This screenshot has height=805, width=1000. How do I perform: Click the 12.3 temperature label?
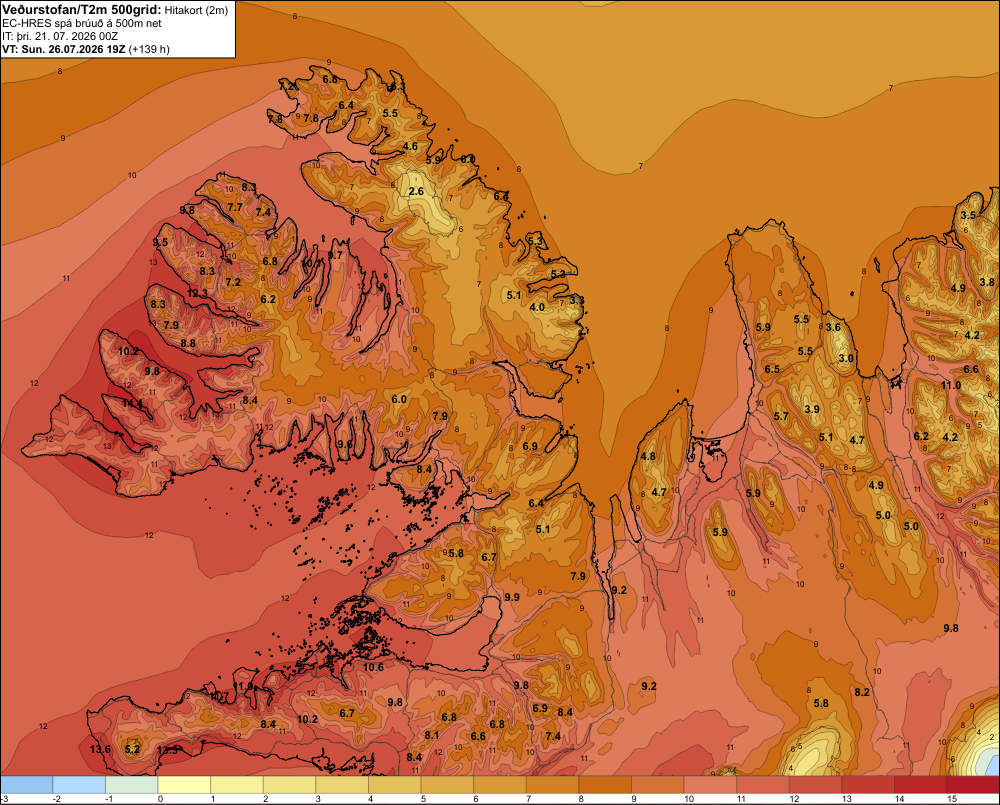[x=198, y=293]
